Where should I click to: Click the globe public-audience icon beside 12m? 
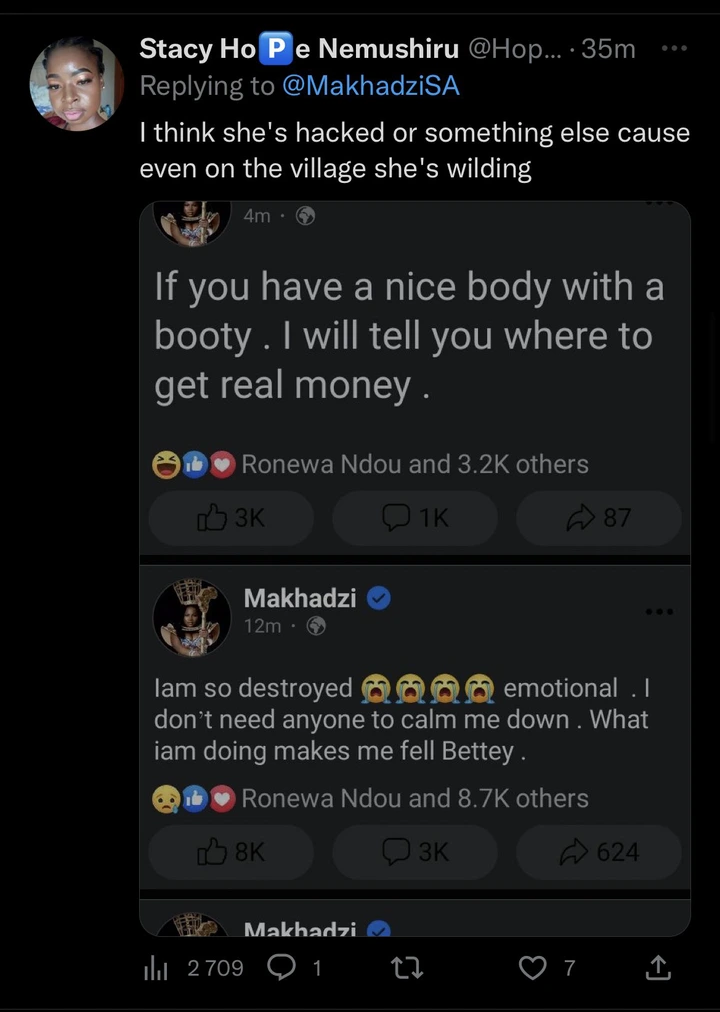pos(316,627)
